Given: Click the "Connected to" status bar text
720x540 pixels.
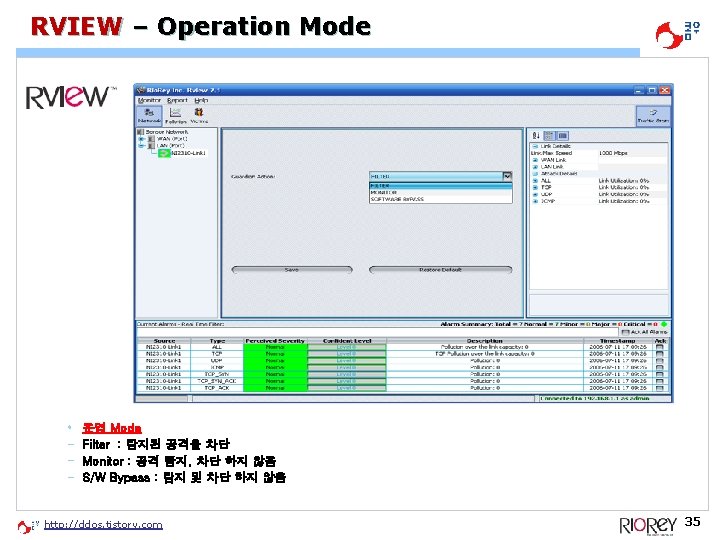Looking at the screenshot, I should tap(594, 399).
